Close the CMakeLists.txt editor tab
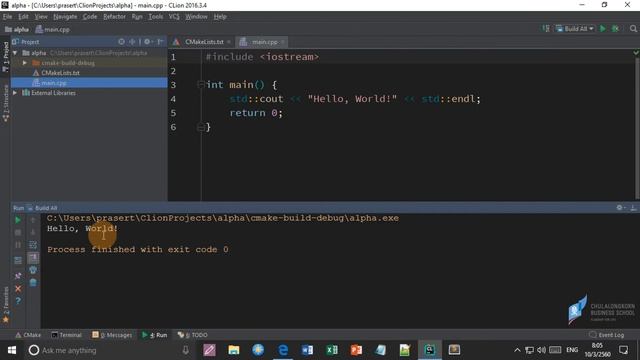This screenshot has width=640, height=360. tap(229, 42)
